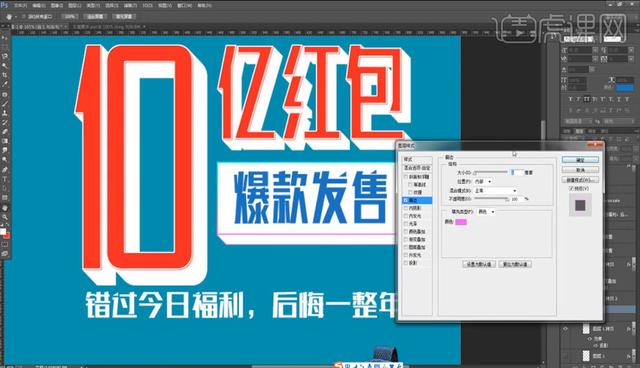The height and width of the screenshot is (368, 640).
Task: Toggle Strikethrough in Character panel
Action: (x=627, y=99)
